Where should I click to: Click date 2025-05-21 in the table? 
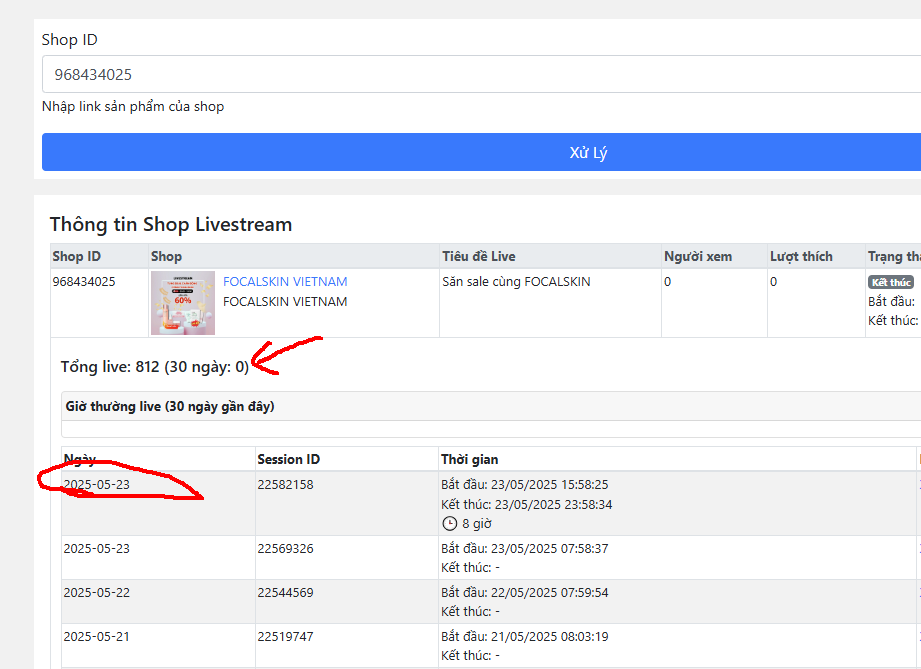96,637
